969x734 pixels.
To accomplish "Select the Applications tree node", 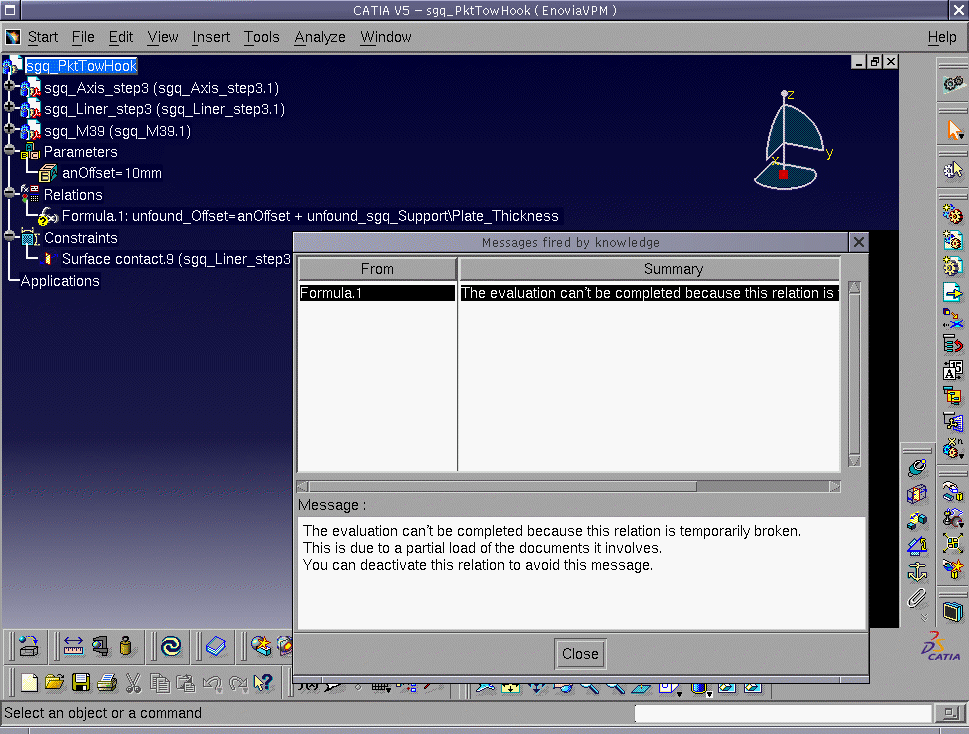I will [60, 281].
